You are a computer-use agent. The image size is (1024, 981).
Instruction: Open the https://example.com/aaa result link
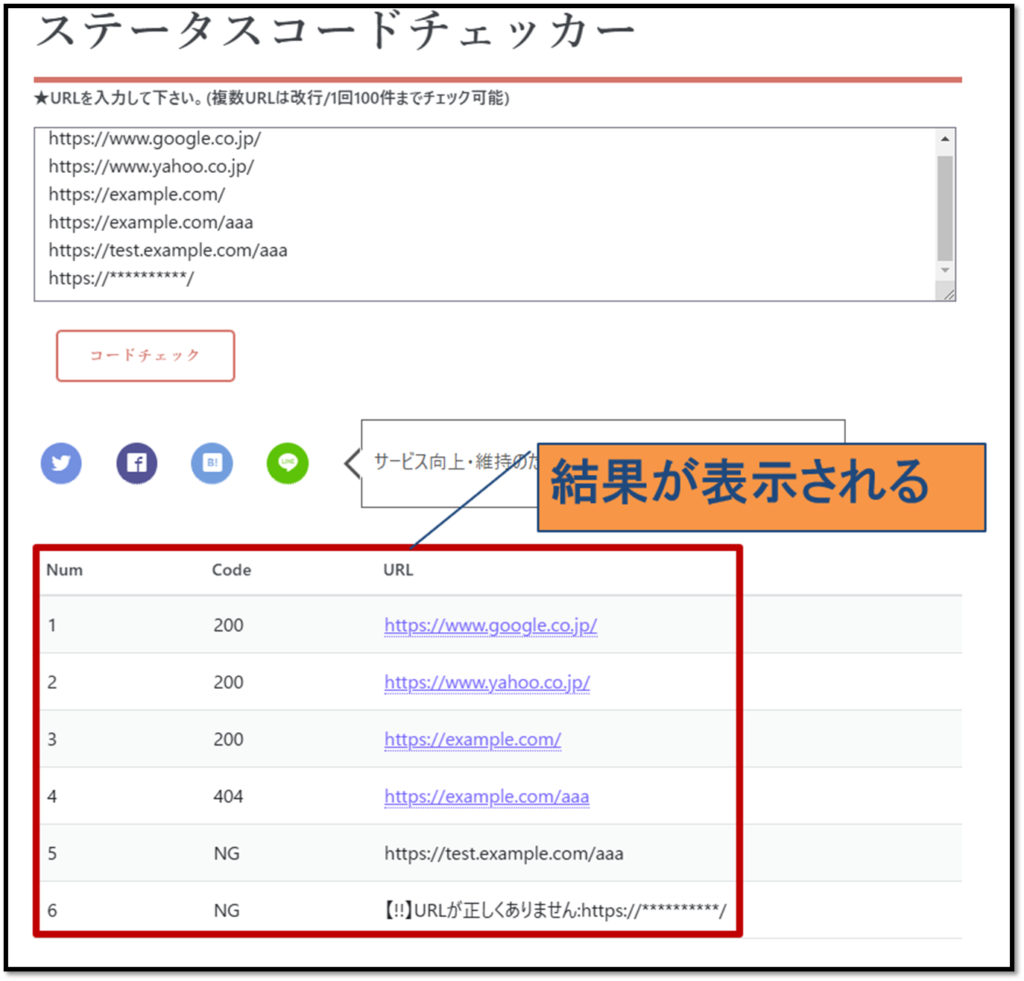coord(486,797)
